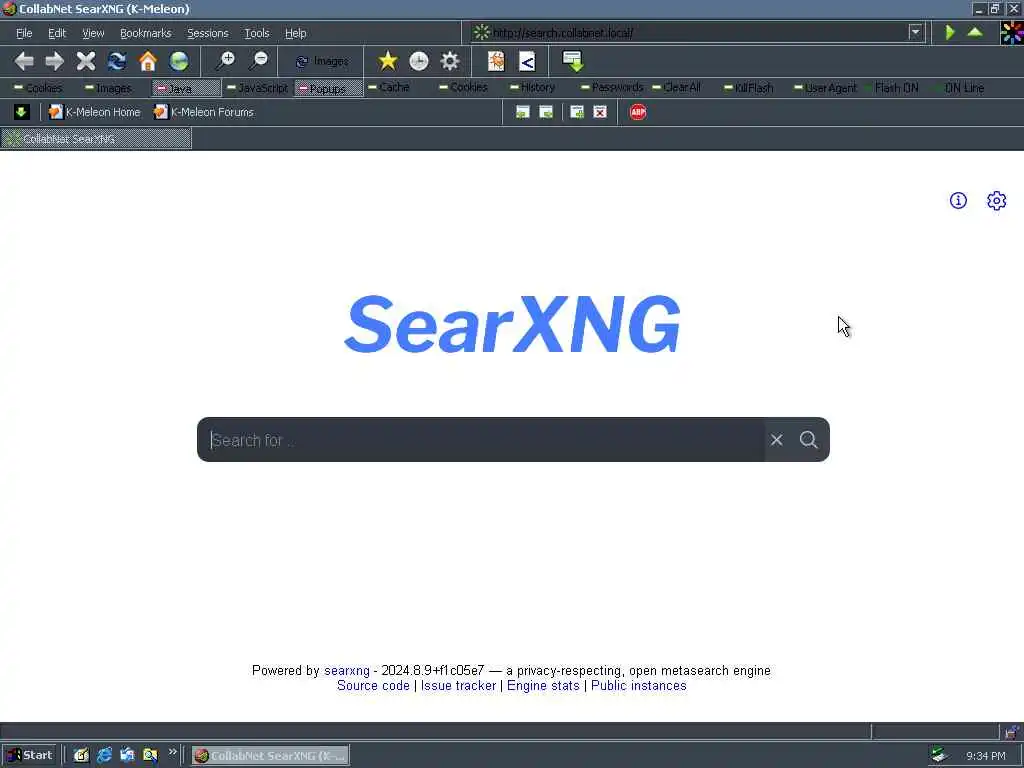This screenshot has height=768, width=1024.
Task: Open the View menu
Action: [x=93, y=33]
